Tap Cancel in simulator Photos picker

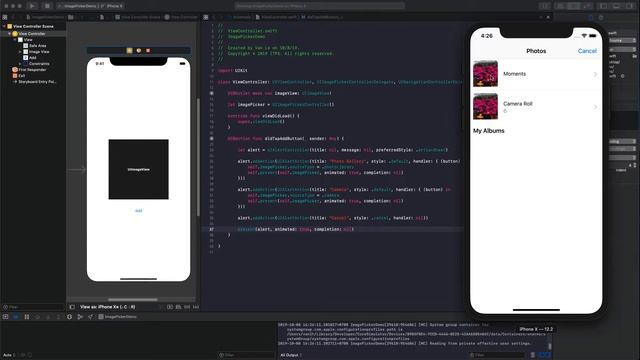coord(587,51)
